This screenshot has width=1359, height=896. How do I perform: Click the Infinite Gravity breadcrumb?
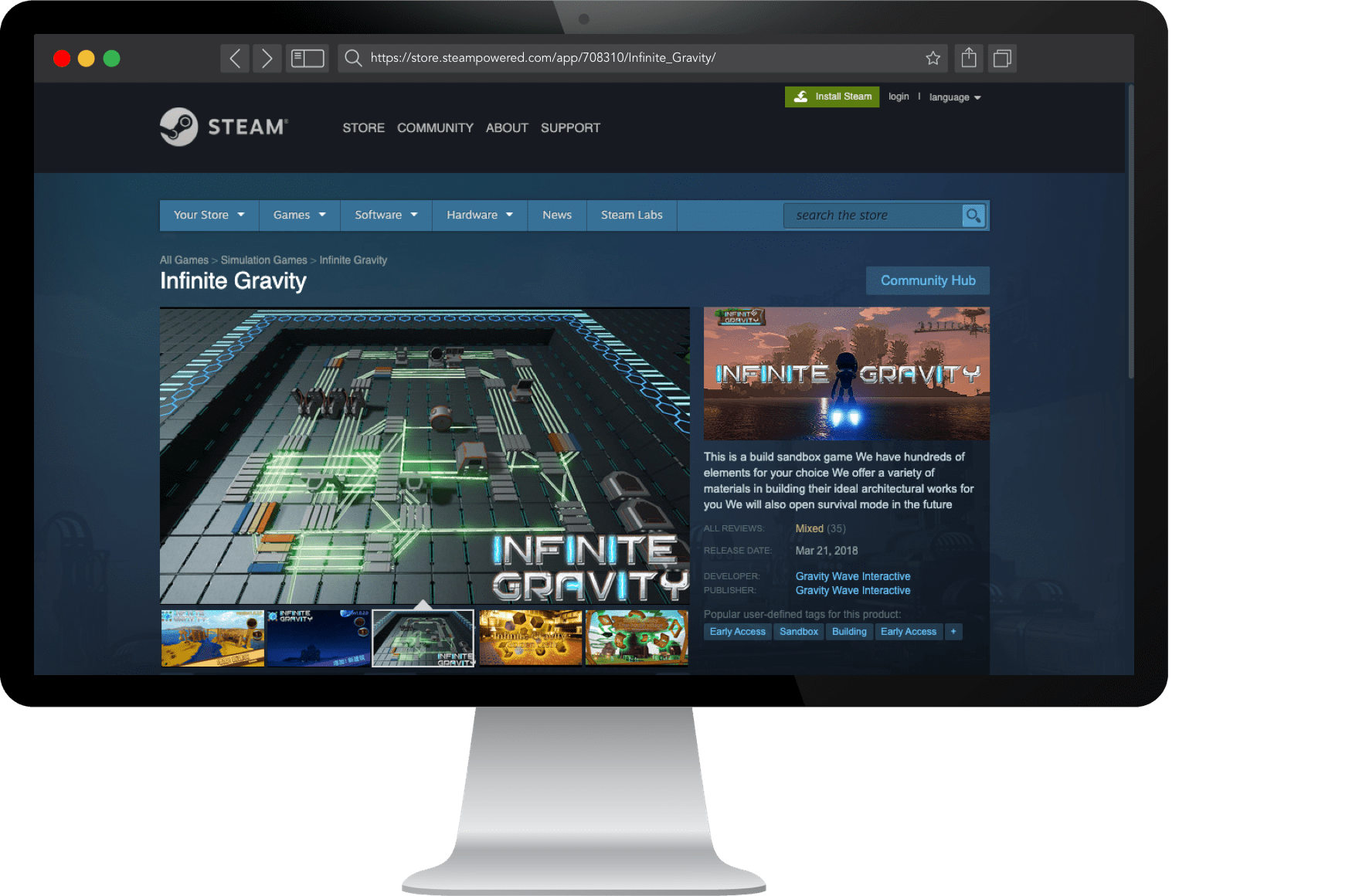coord(353,260)
